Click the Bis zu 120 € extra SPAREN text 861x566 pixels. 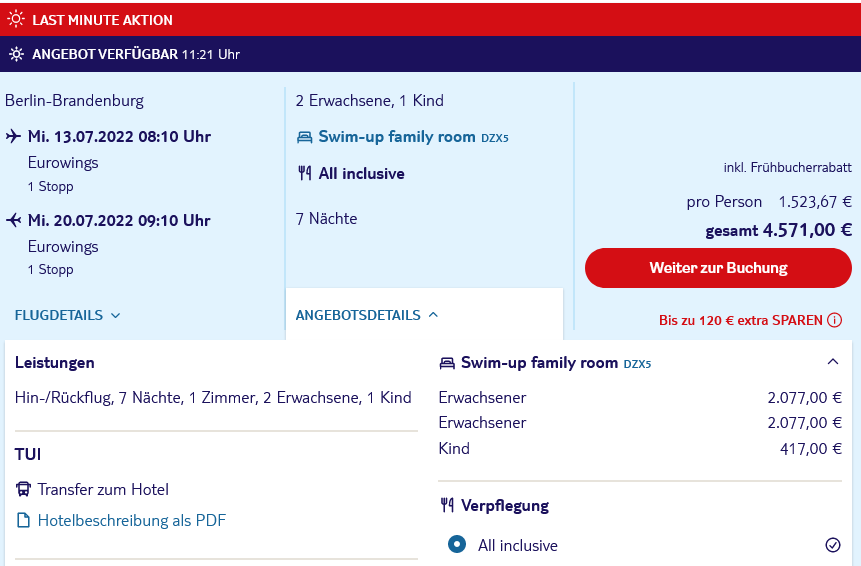741,320
